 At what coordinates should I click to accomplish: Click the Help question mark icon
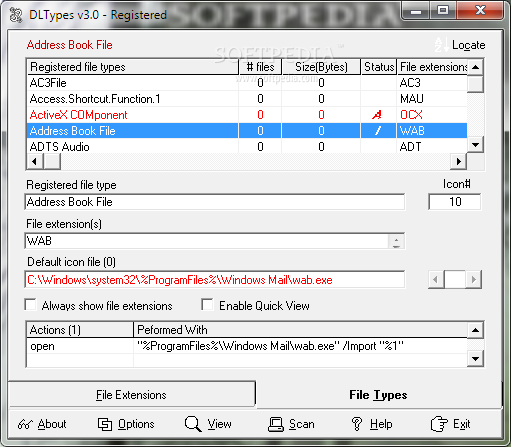tap(357, 424)
